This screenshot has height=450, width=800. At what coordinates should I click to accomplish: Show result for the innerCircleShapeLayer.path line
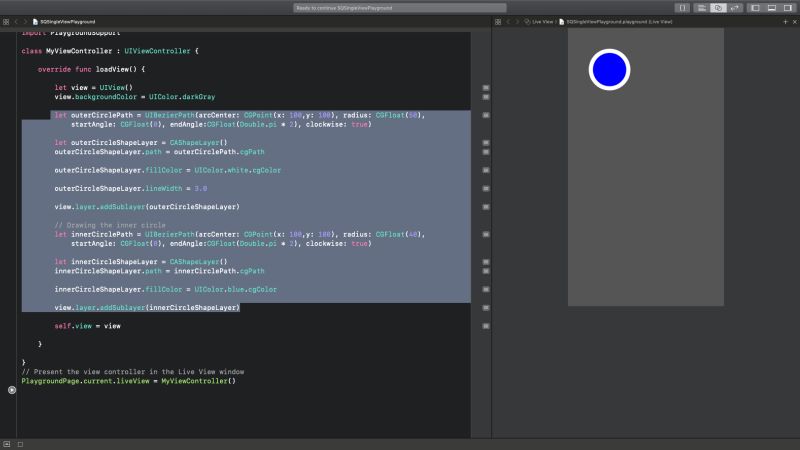coord(486,271)
